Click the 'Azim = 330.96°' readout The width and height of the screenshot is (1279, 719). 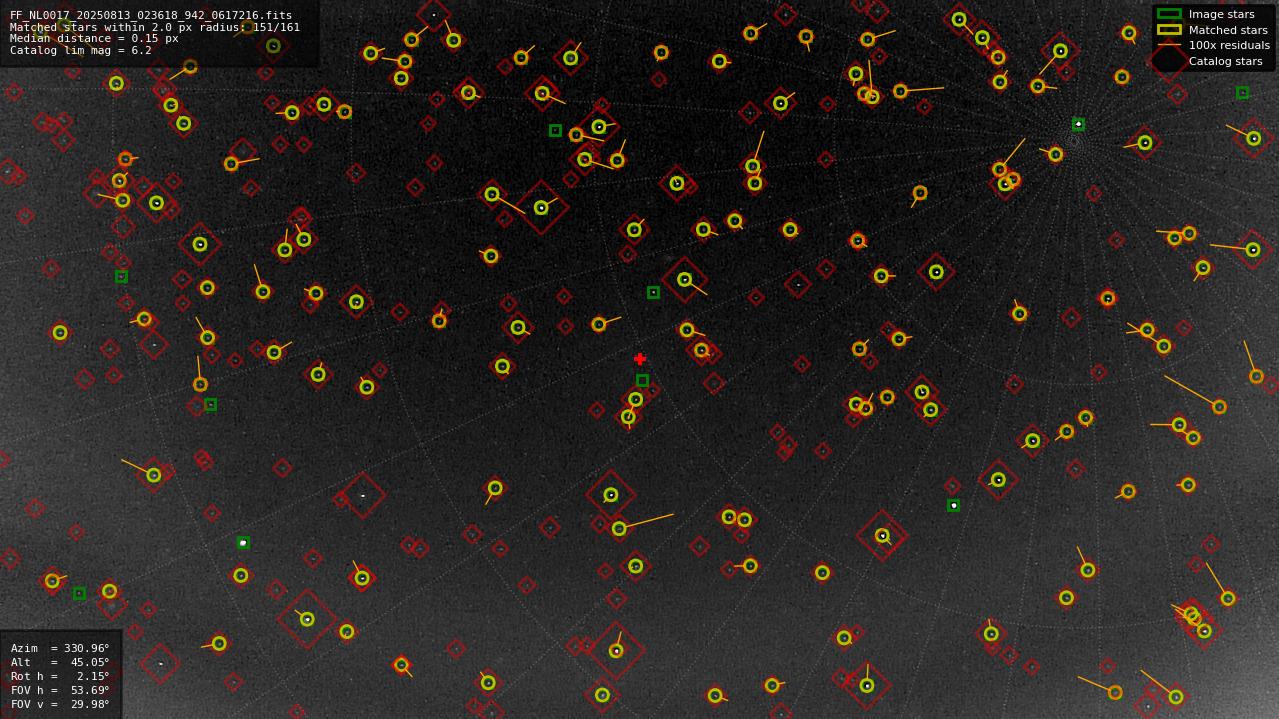[x=60, y=648]
